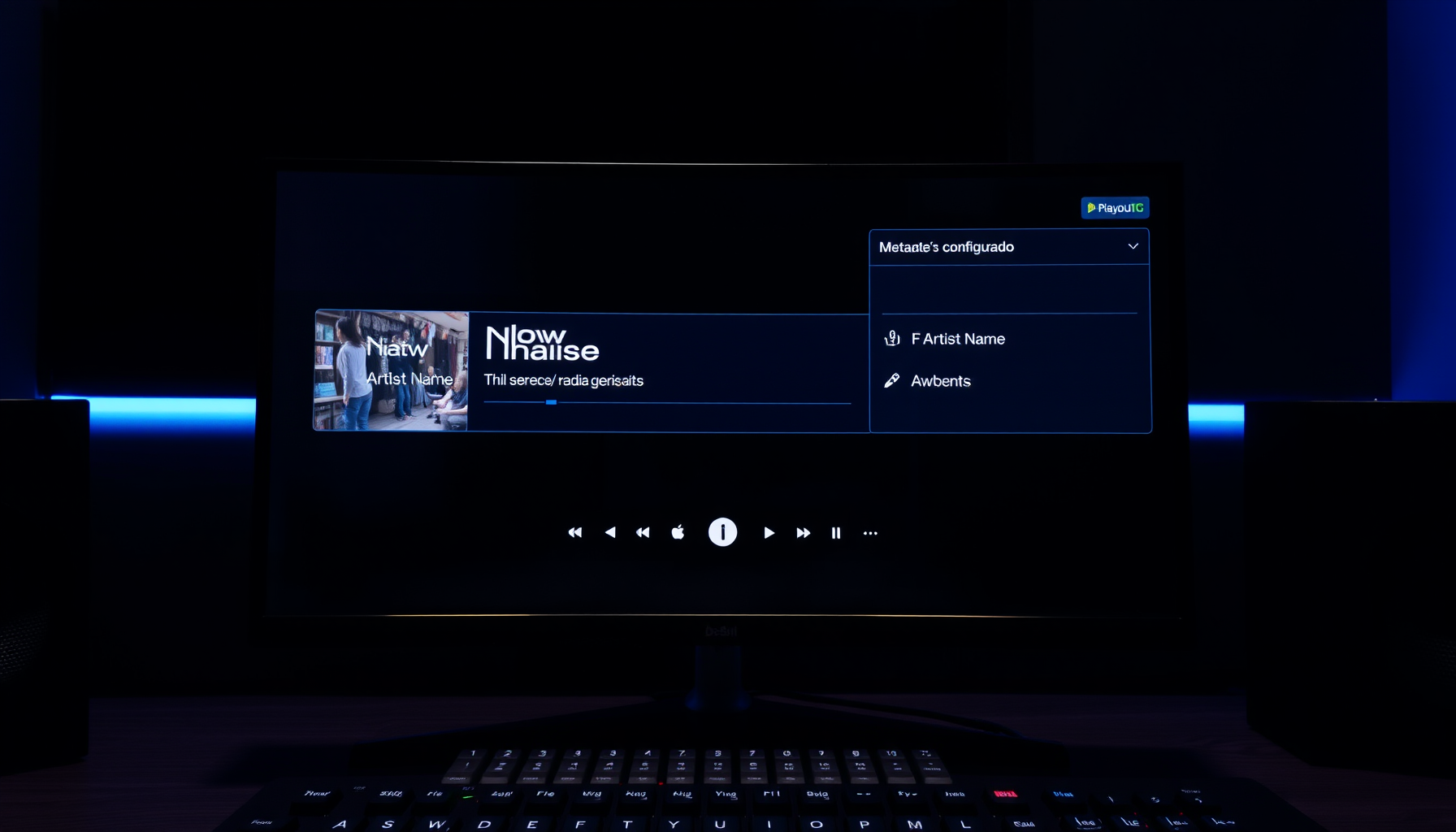Click the single left-pointing triangle icon
This screenshot has height=832, width=1456.
(x=610, y=533)
